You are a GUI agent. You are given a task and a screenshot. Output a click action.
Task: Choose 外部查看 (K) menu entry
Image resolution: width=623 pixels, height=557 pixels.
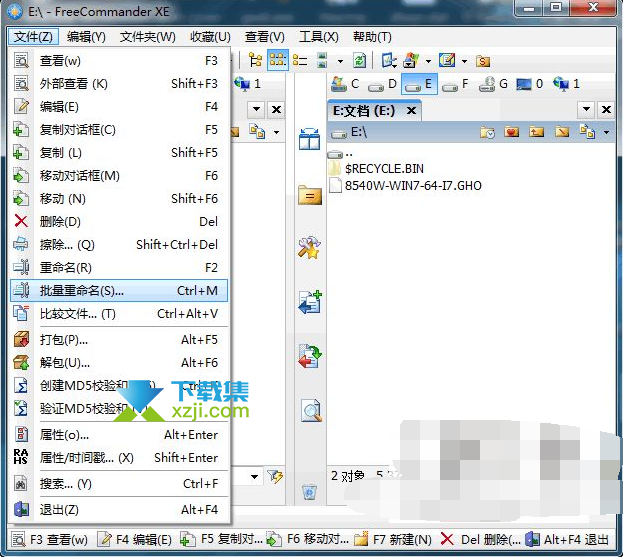pos(119,84)
